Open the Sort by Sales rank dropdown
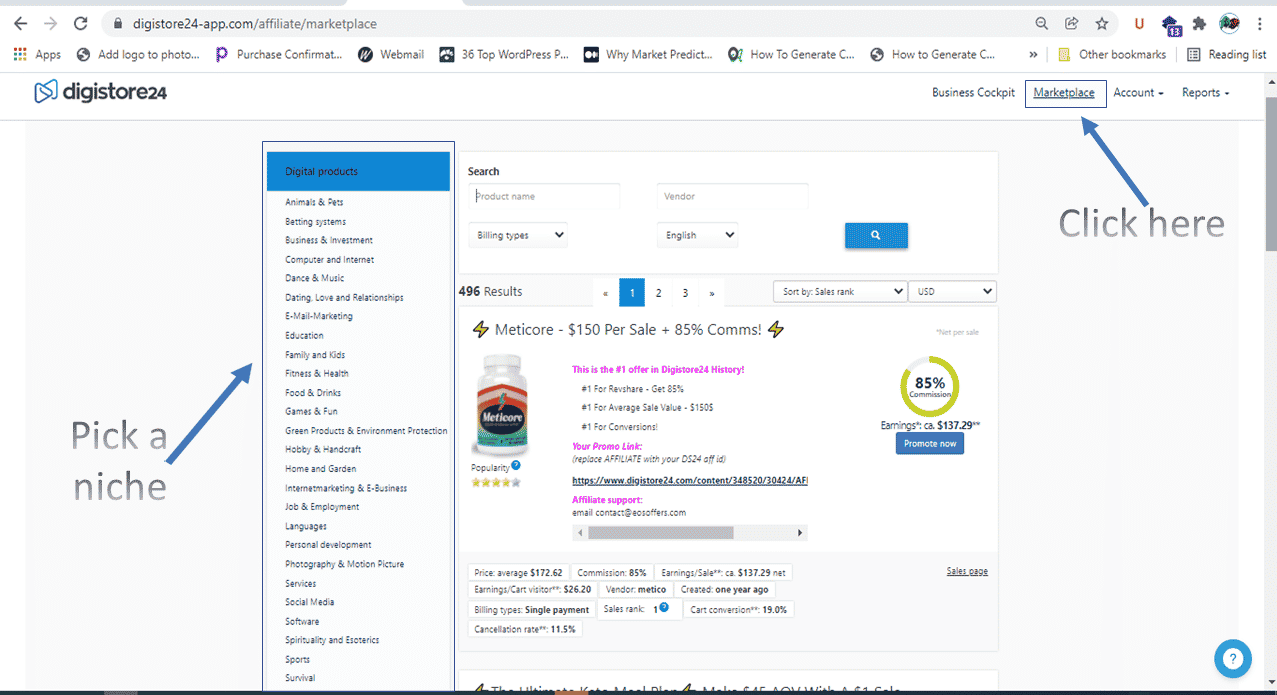Viewport: 1277px width, 695px height. click(840, 292)
